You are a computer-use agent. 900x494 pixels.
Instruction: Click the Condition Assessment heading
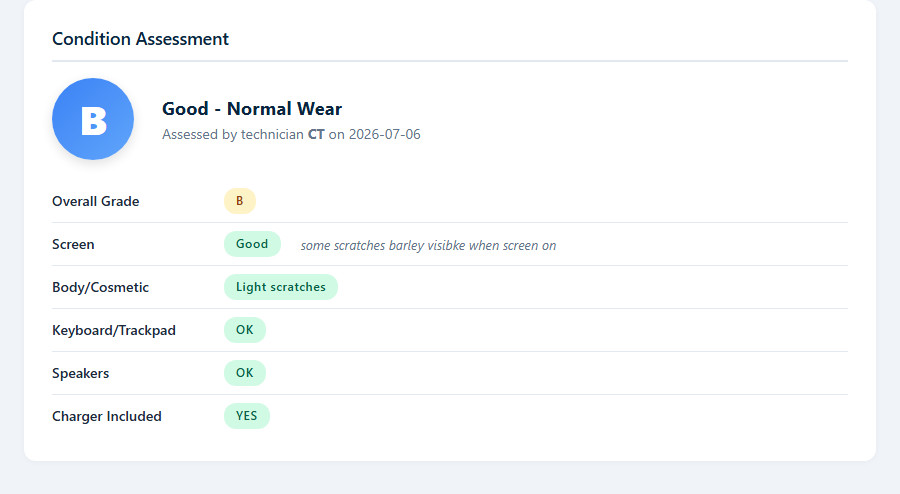click(141, 39)
